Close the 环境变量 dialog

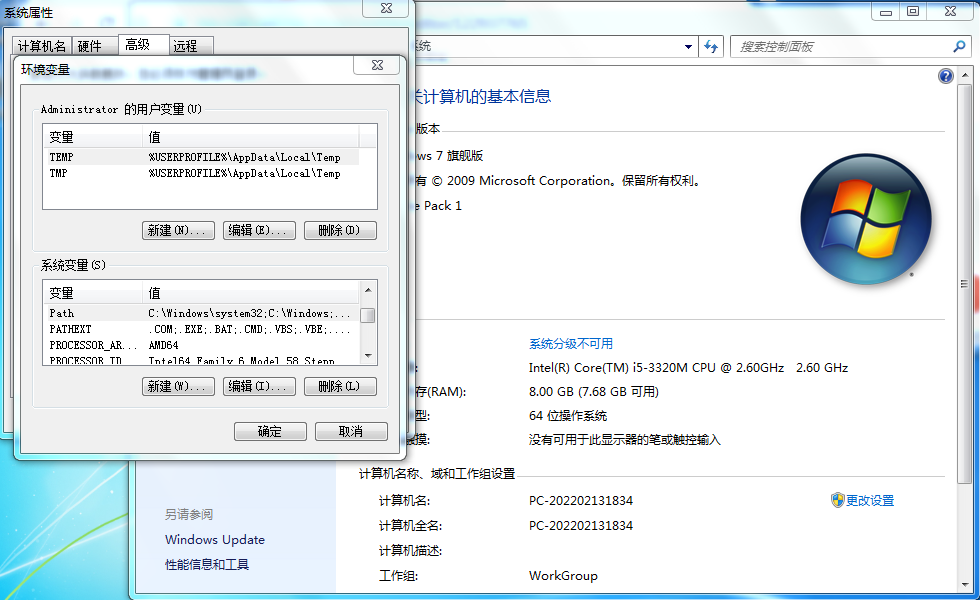(x=377, y=65)
